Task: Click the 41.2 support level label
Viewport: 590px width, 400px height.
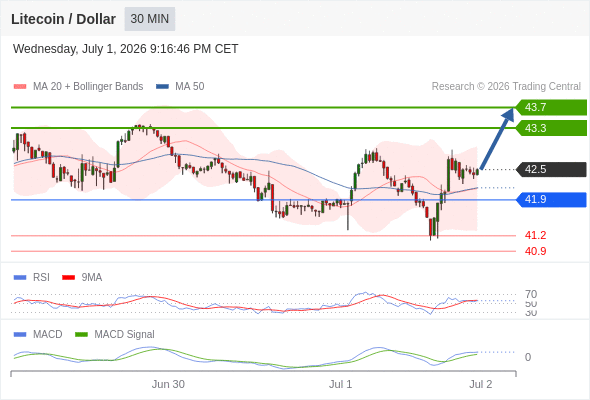Action: [535, 236]
